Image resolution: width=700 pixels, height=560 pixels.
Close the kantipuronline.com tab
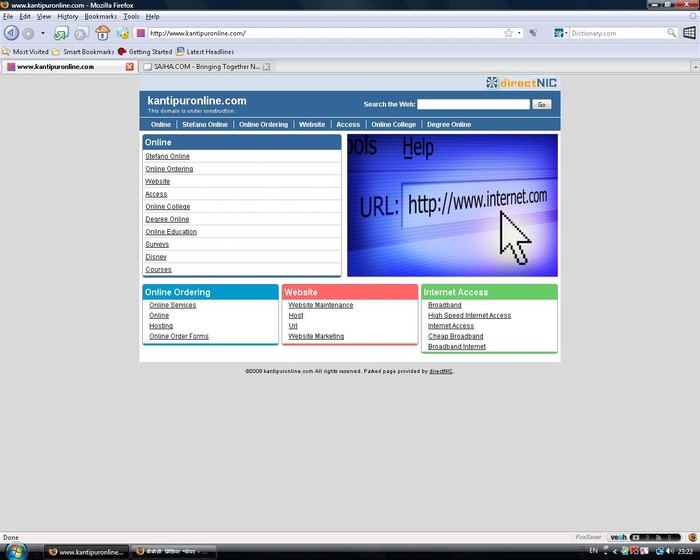[129, 67]
